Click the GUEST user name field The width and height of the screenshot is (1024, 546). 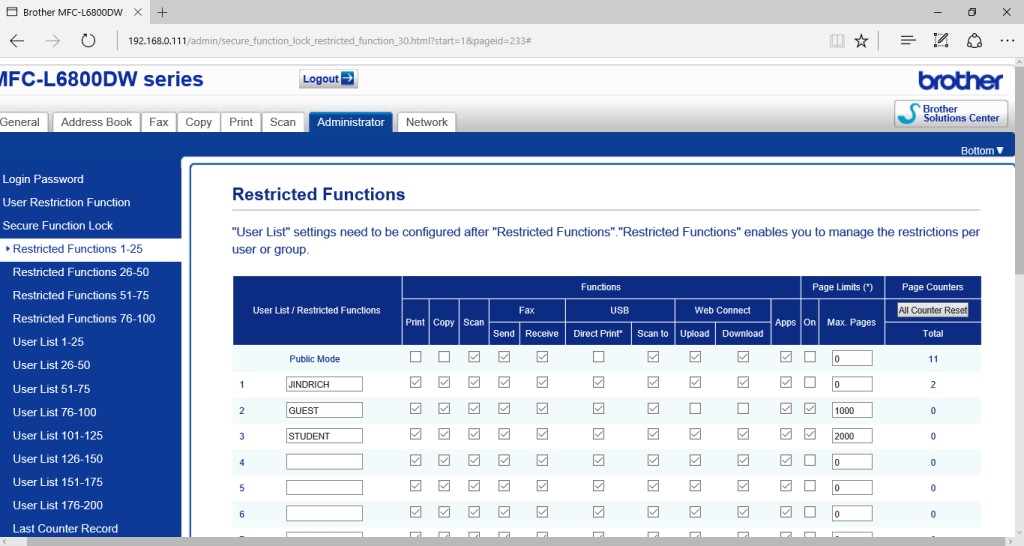tap(324, 410)
